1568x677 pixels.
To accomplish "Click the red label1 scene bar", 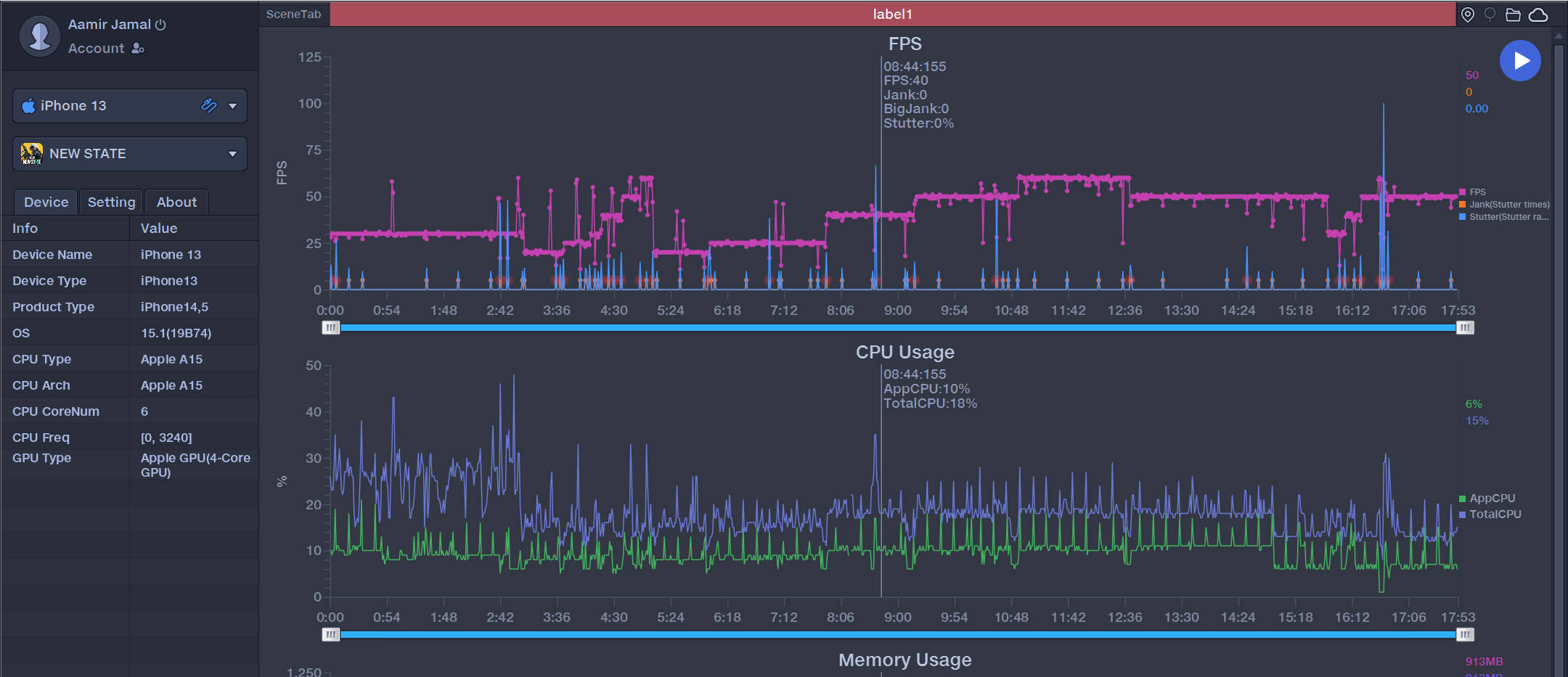I will click(892, 15).
